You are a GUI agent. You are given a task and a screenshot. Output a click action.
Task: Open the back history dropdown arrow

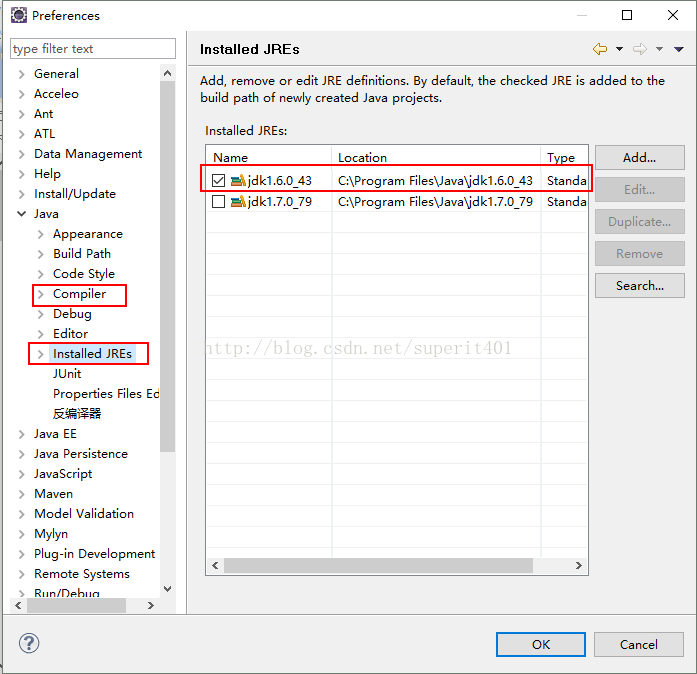619,49
